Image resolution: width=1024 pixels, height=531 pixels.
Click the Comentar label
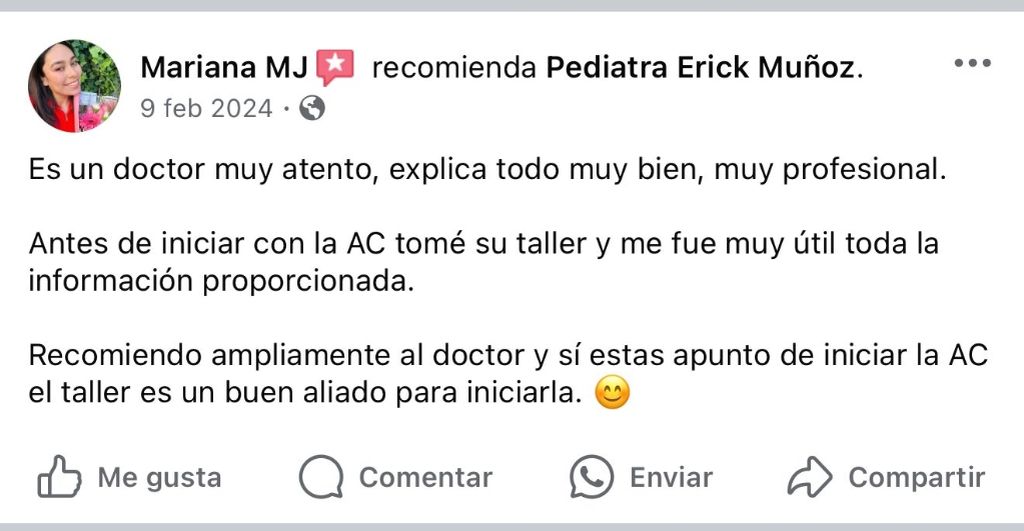pos(426,478)
